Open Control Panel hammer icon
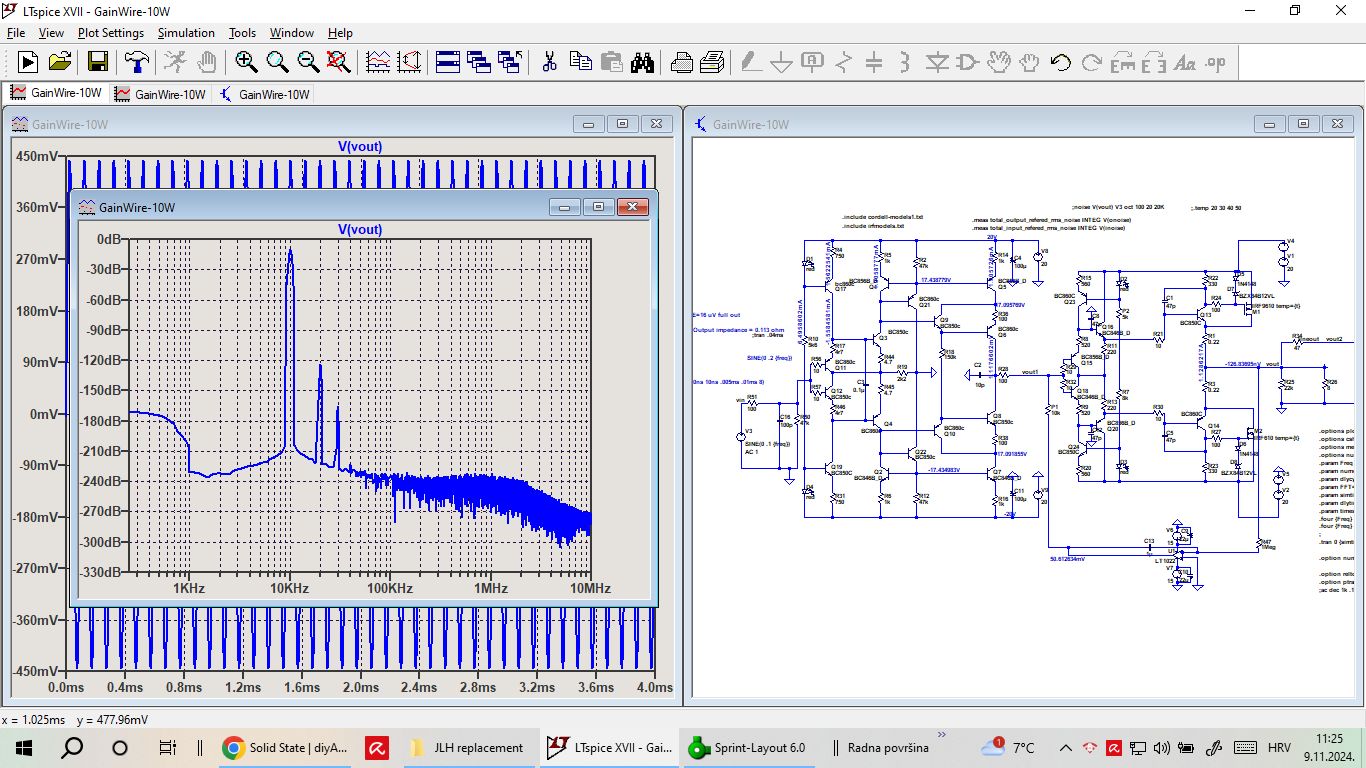Screen dimensions: 1366x768 coord(136,62)
